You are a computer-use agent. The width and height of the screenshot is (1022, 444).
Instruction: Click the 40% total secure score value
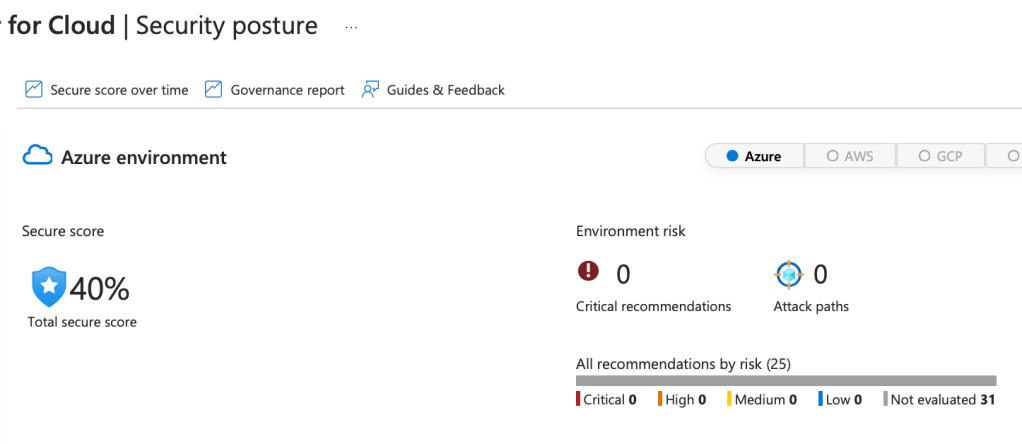[99, 289]
